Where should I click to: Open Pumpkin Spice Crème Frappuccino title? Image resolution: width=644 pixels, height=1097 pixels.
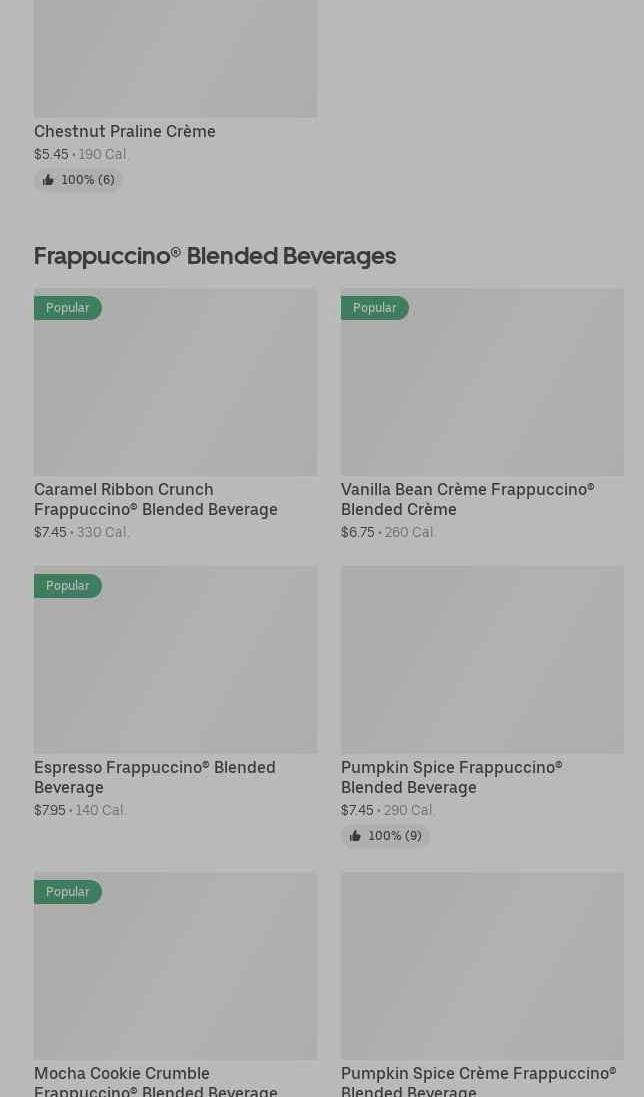click(x=478, y=1081)
